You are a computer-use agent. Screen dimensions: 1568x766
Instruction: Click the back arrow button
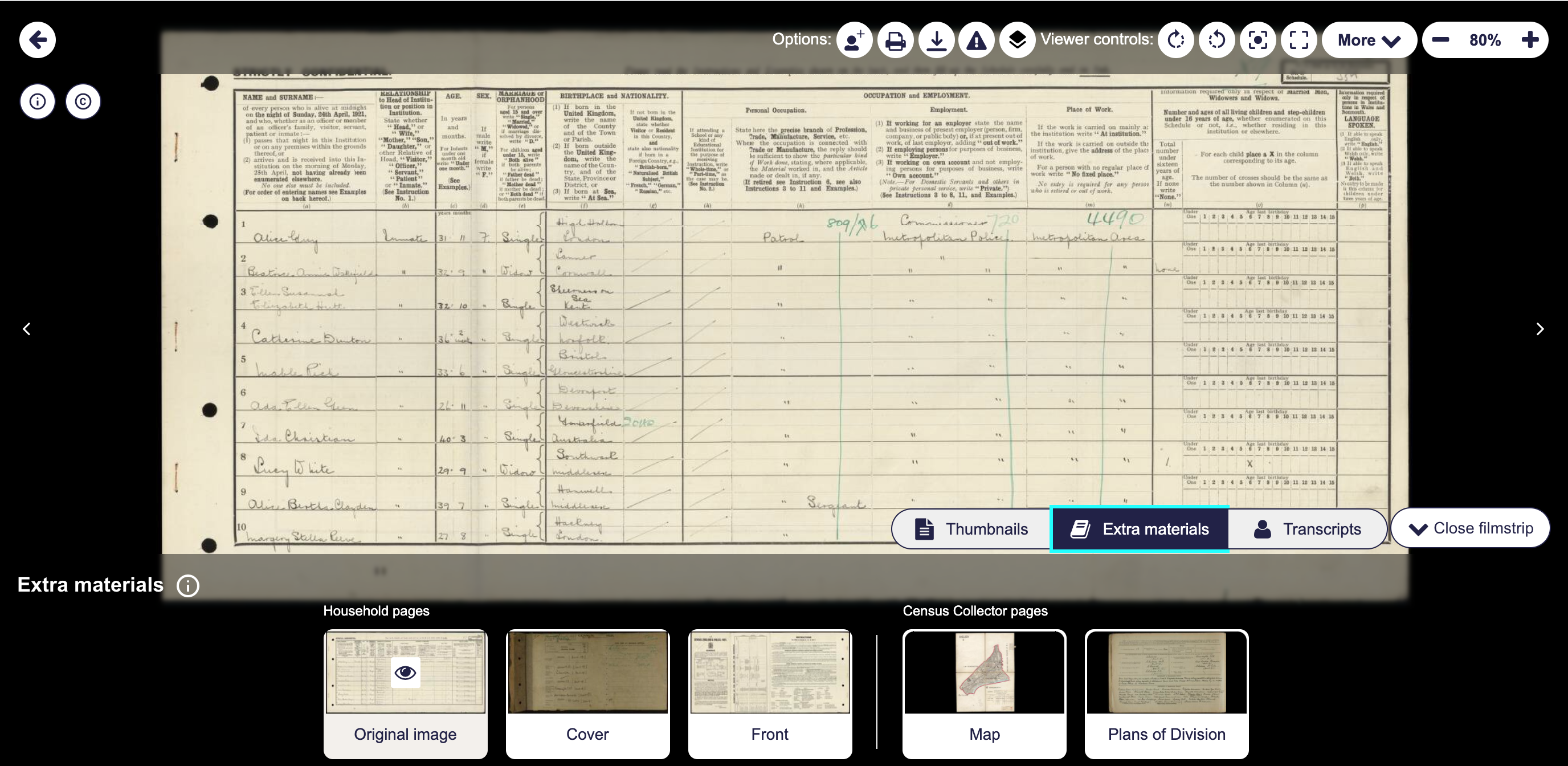(x=38, y=40)
